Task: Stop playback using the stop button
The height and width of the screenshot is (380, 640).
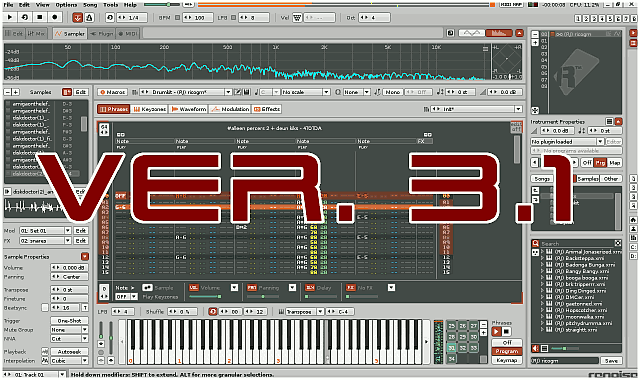Action: (40, 17)
